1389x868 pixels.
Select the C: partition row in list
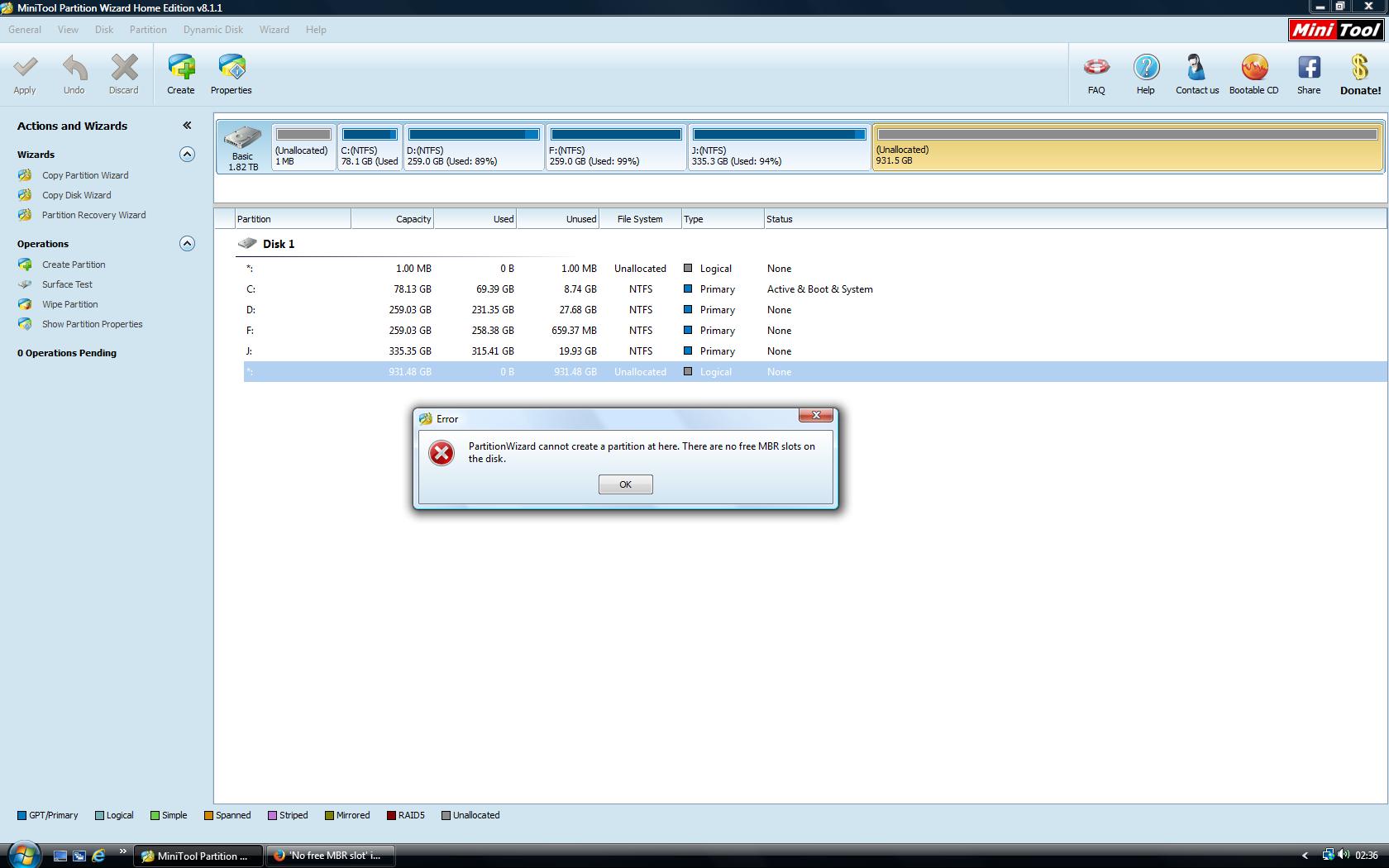coord(814,289)
